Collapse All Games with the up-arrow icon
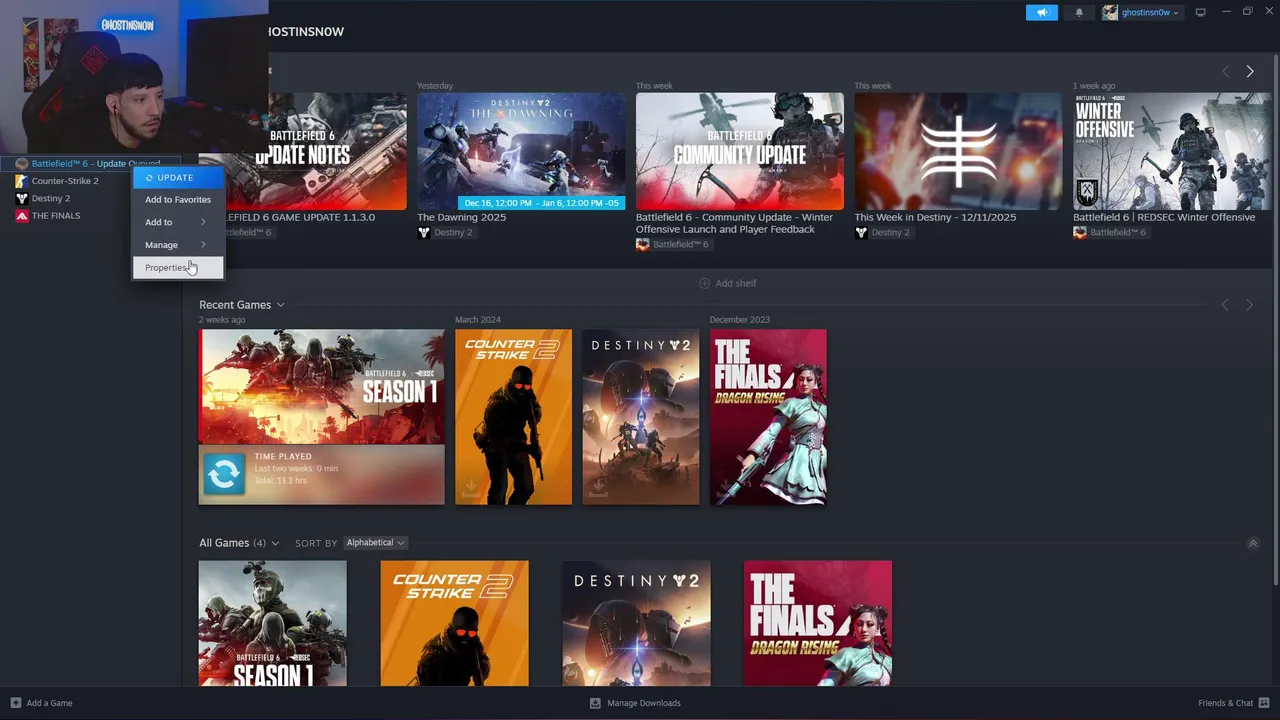This screenshot has width=1280, height=720. pos(1253,543)
